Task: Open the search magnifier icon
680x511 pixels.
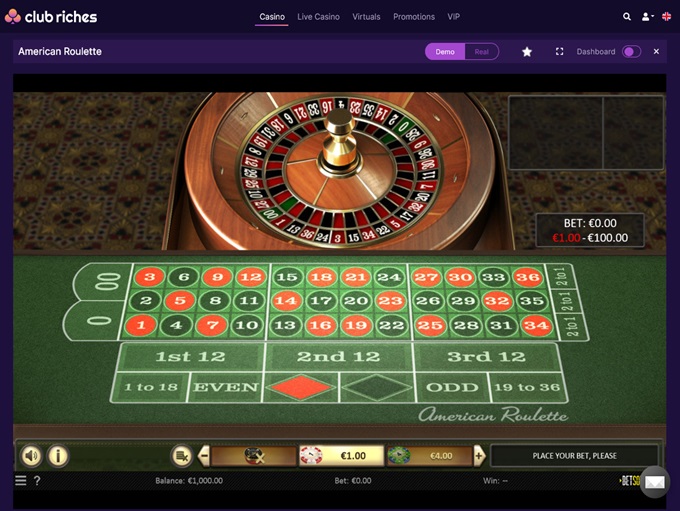Action: tap(627, 16)
